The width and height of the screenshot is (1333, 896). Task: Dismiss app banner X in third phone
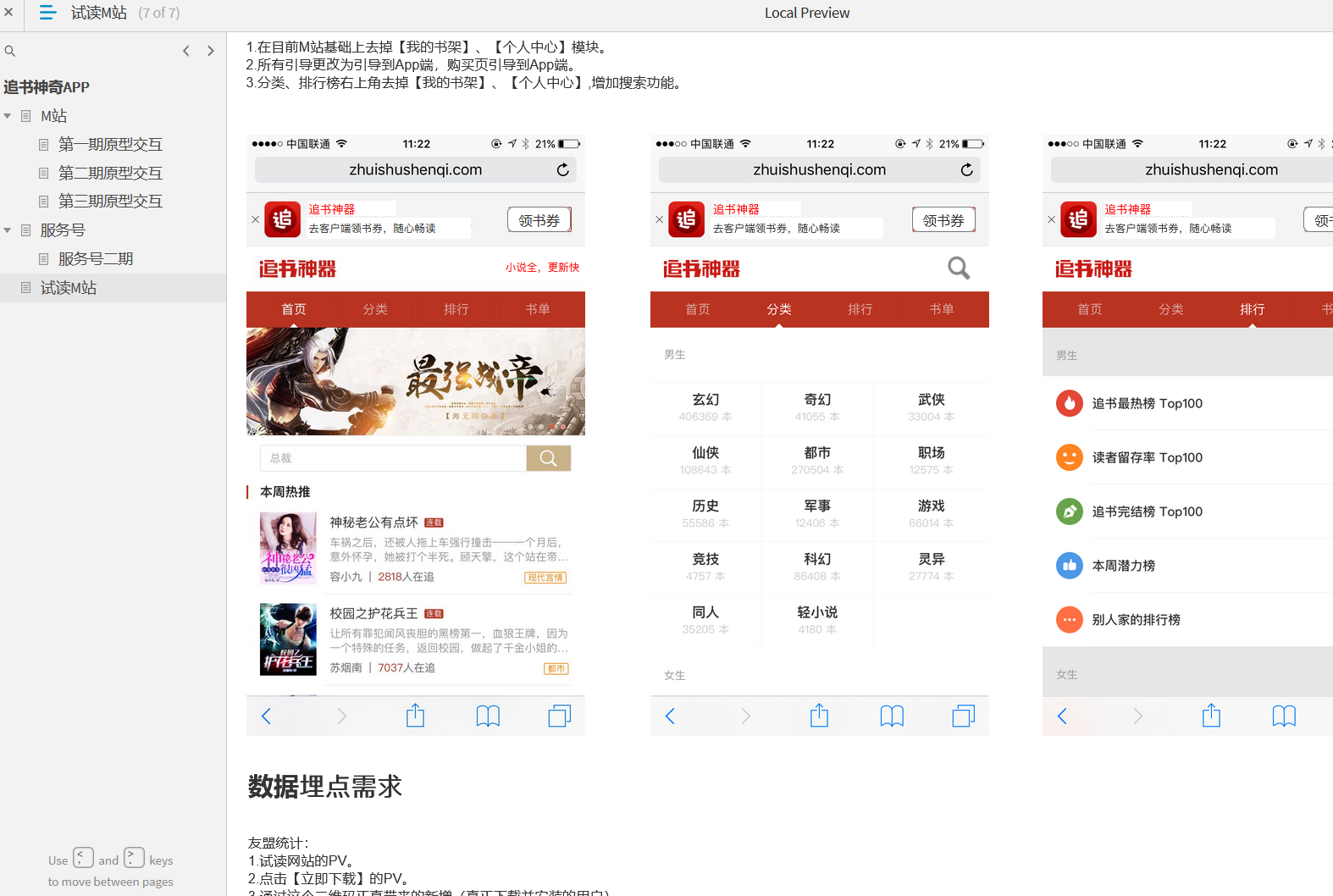coord(1051,219)
